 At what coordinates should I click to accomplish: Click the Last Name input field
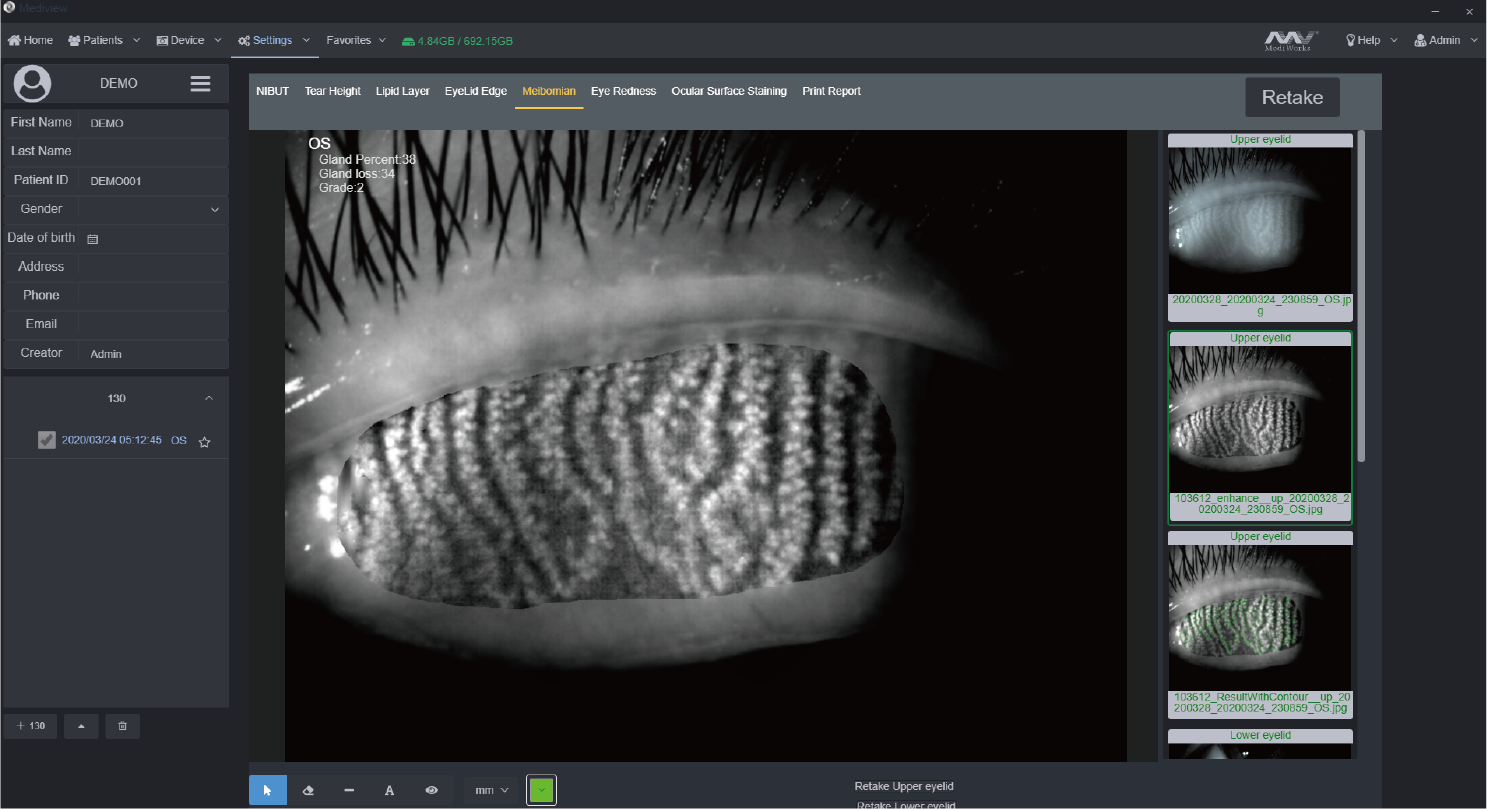[x=154, y=152]
